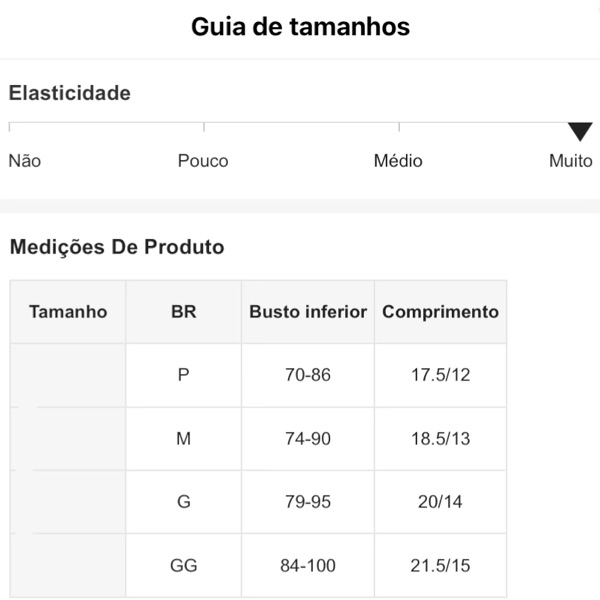The image size is (600, 600).
Task: Click the 18.5/13 length cell
Action: pos(440,439)
